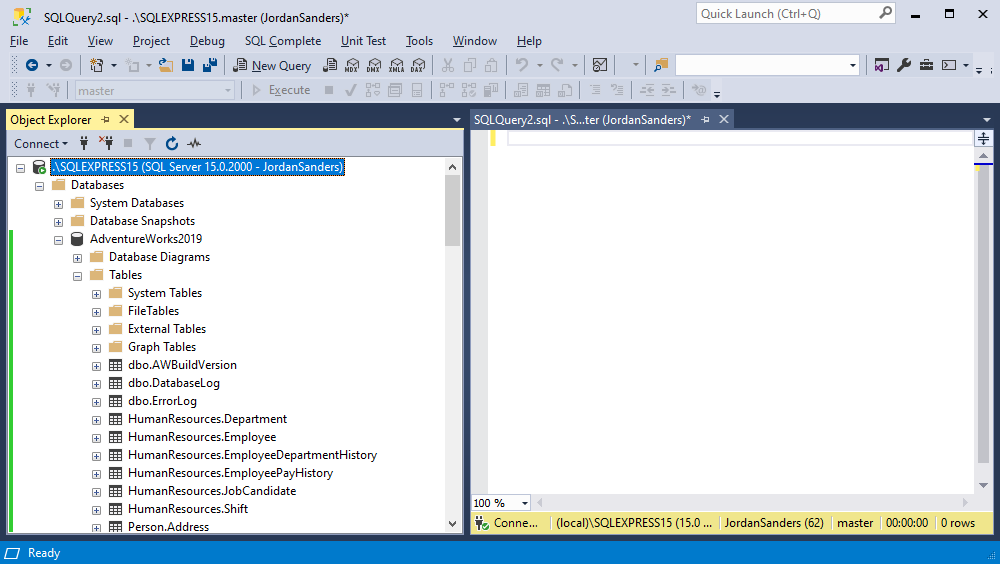Toggle Object Explorer auto-hide pin
Viewport: 1000px width, 564px height.
tap(105, 119)
